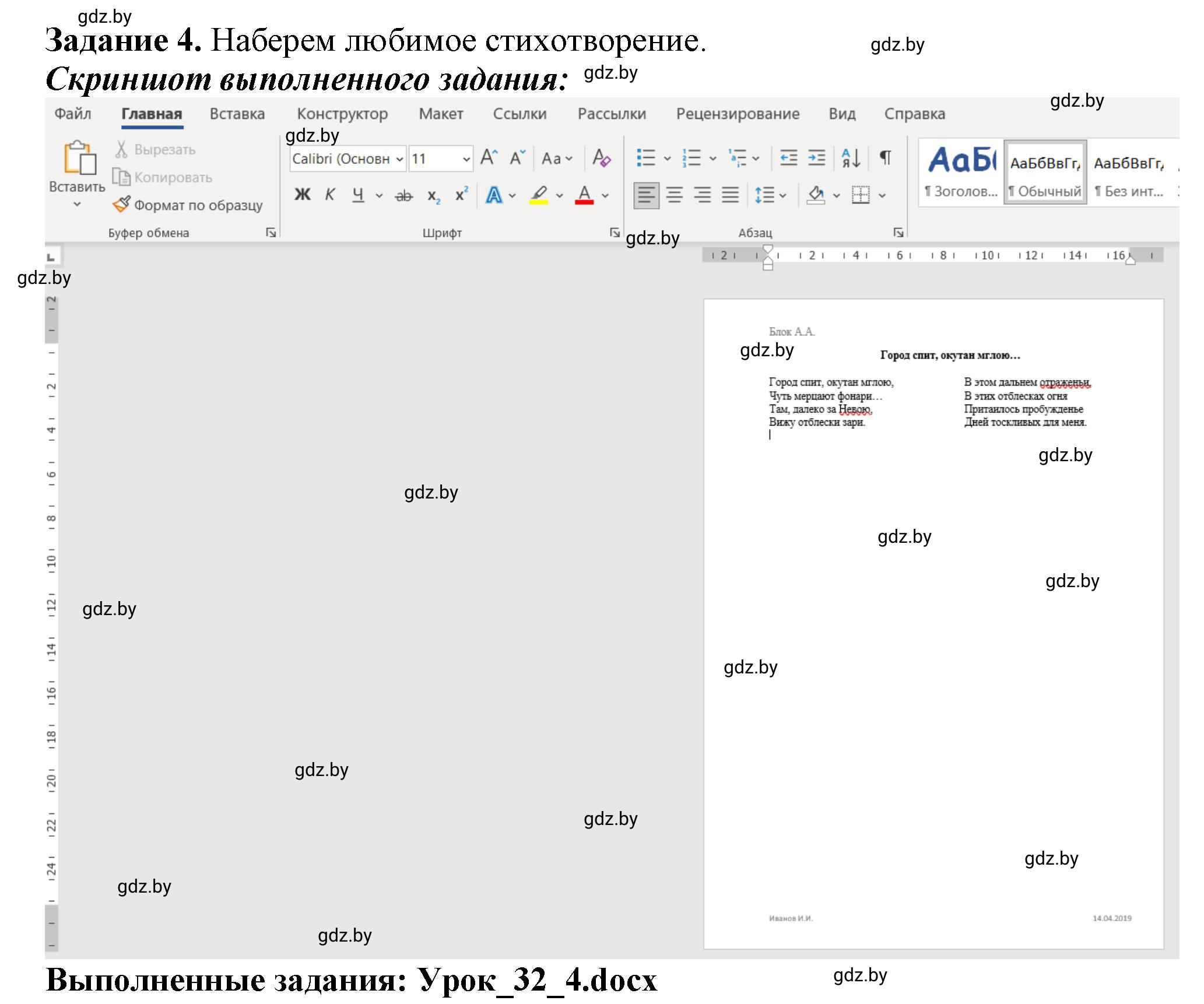Open change case Аа dropdown

point(557,159)
